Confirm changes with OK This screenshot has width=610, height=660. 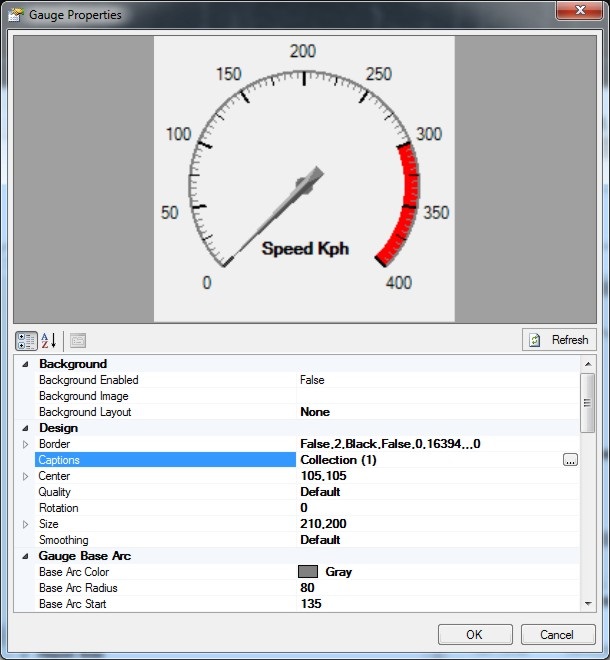tap(474, 635)
